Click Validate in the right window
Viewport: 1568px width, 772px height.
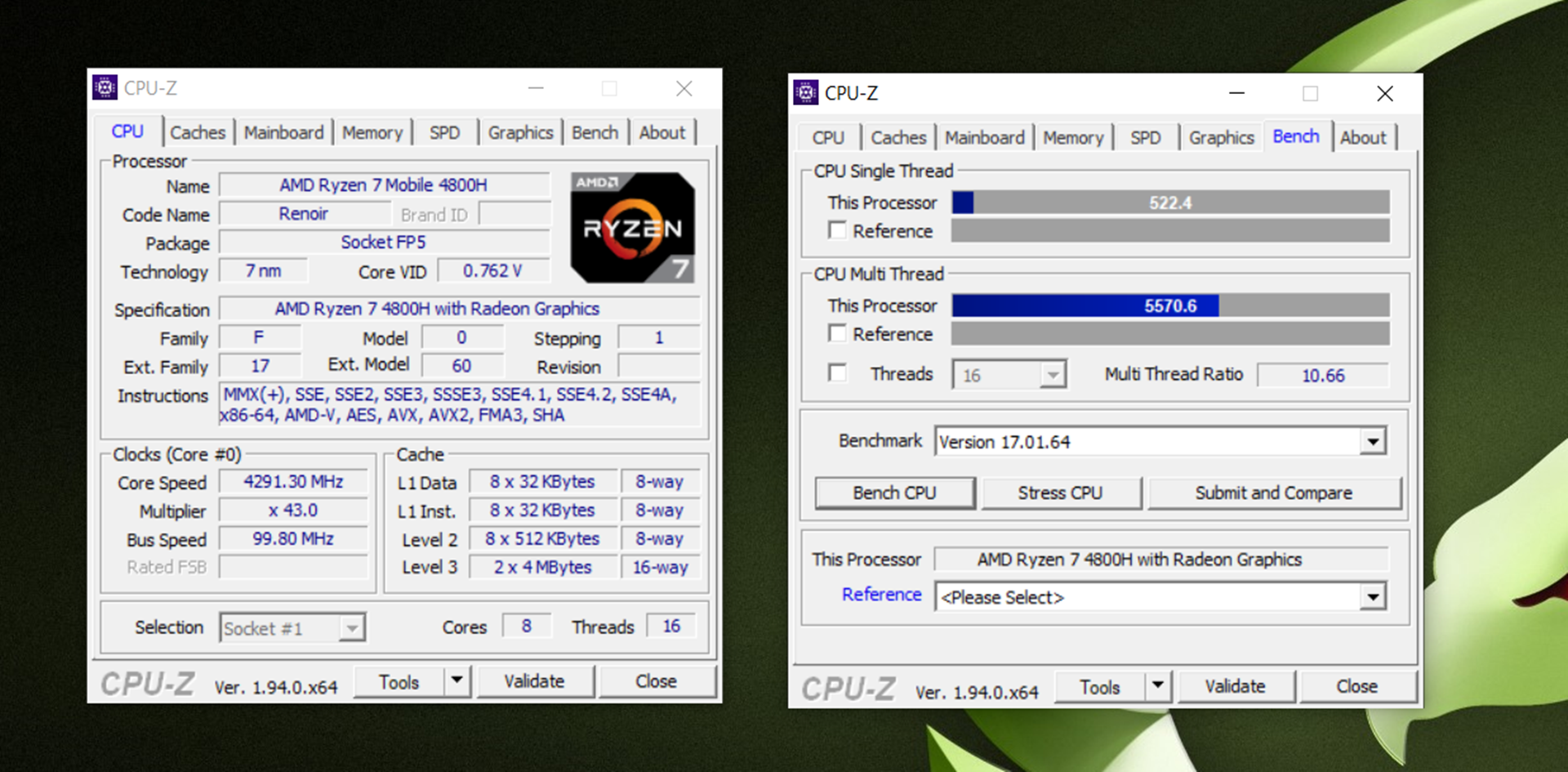[x=1236, y=686]
